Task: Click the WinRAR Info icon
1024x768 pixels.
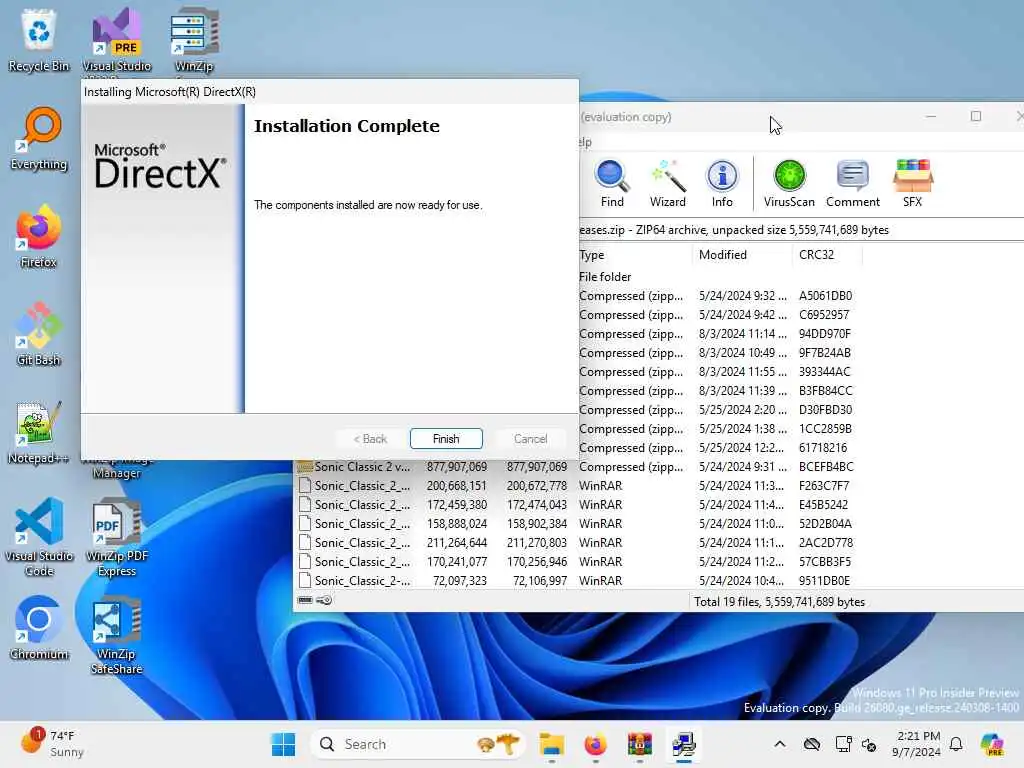Action: 722,184
